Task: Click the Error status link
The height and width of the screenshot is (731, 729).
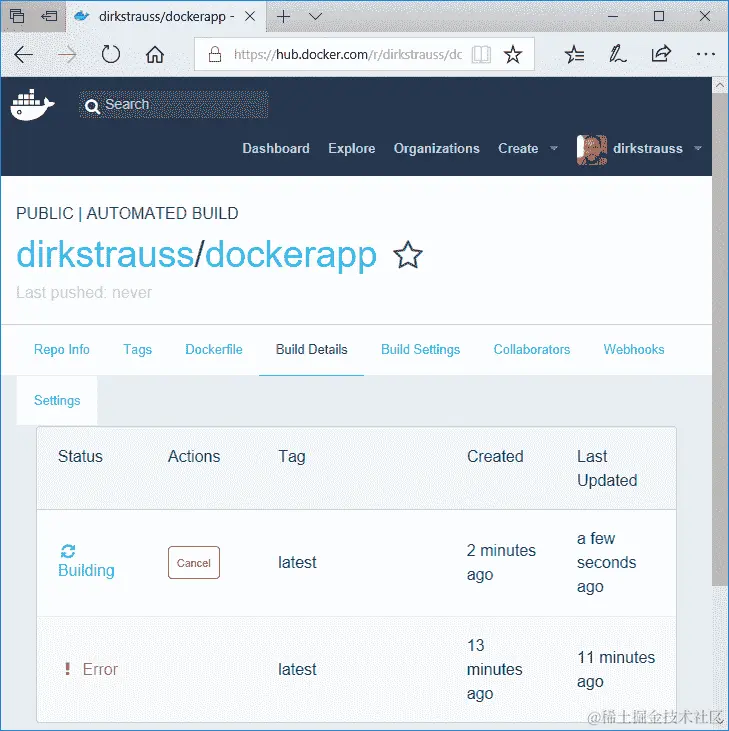Action: click(x=100, y=669)
